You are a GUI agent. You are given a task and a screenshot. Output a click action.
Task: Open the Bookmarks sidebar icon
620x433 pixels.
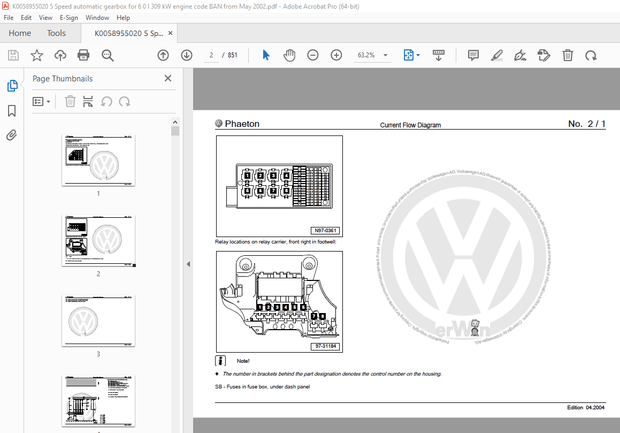click(x=12, y=111)
